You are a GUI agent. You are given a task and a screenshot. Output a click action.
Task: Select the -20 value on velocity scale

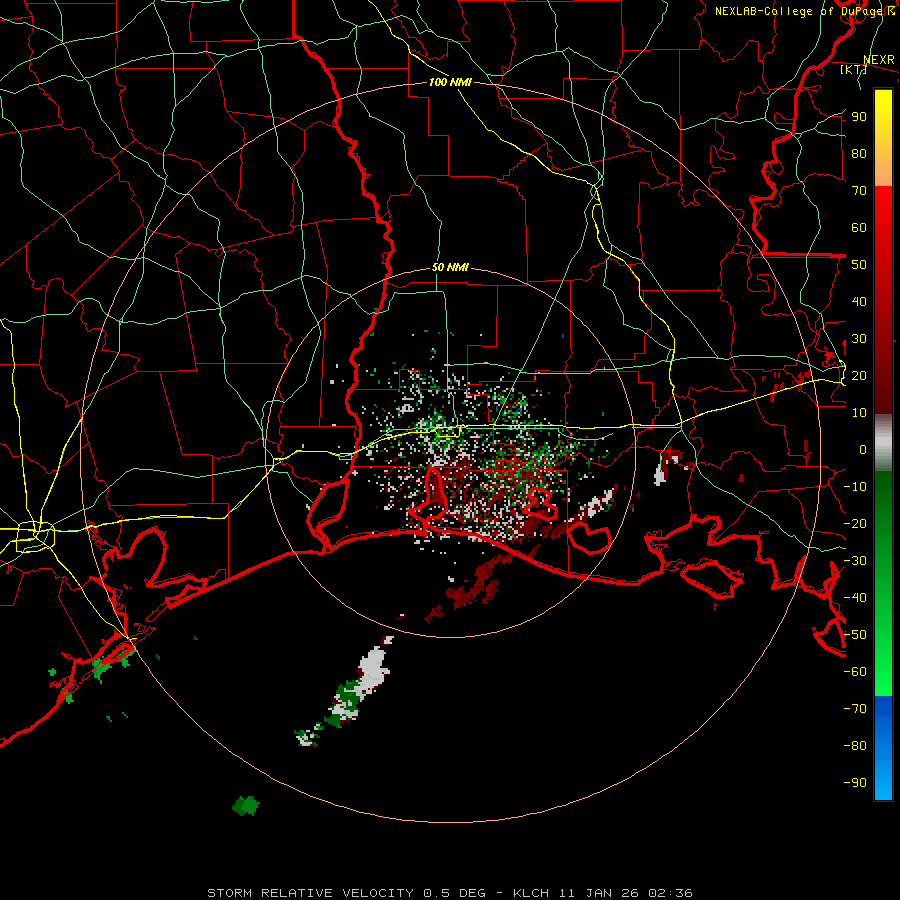pos(855,523)
